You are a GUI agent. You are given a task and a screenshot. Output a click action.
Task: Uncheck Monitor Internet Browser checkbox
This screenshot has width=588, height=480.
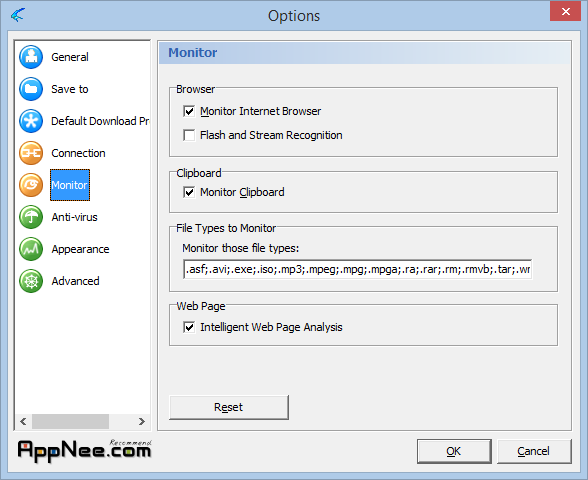189,111
